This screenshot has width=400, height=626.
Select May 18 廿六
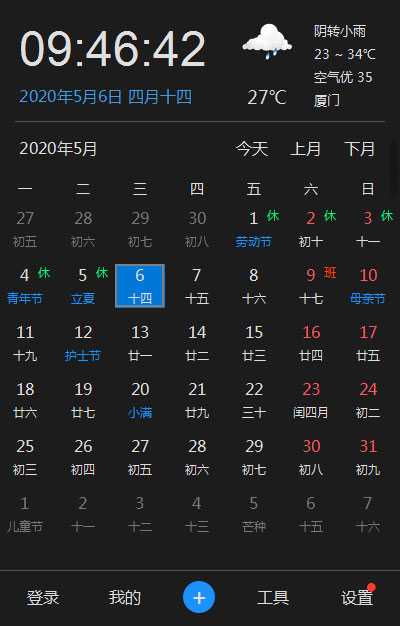[x=25, y=400]
